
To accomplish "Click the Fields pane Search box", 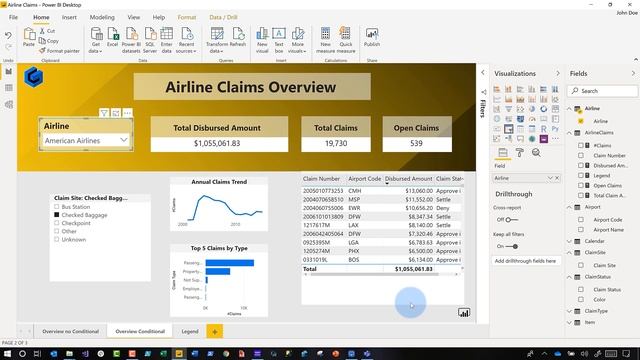I will click(x=602, y=91).
